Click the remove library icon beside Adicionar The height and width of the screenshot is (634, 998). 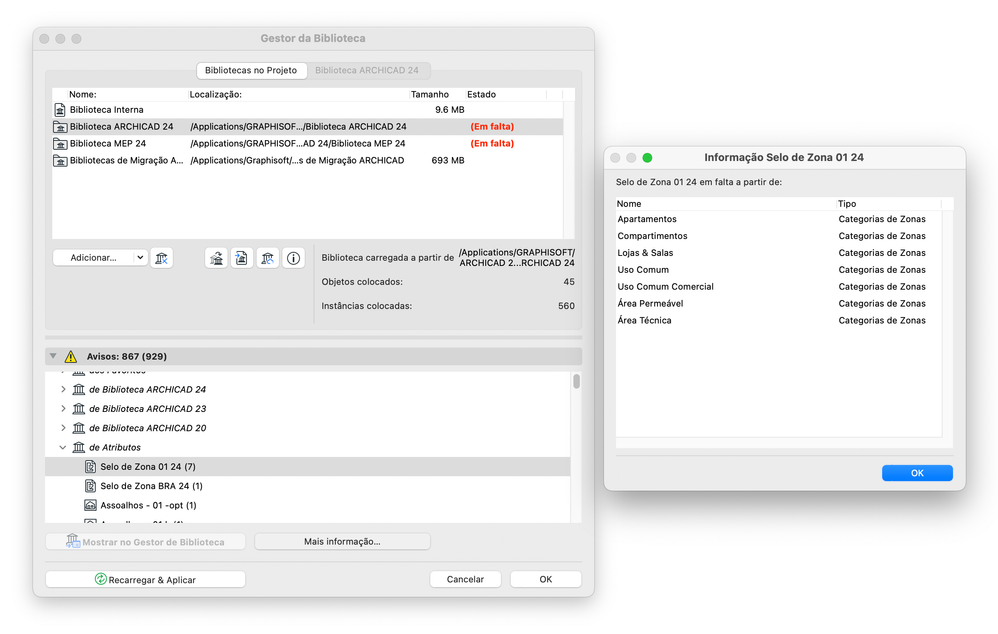pyautogui.click(x=162, y=258)
